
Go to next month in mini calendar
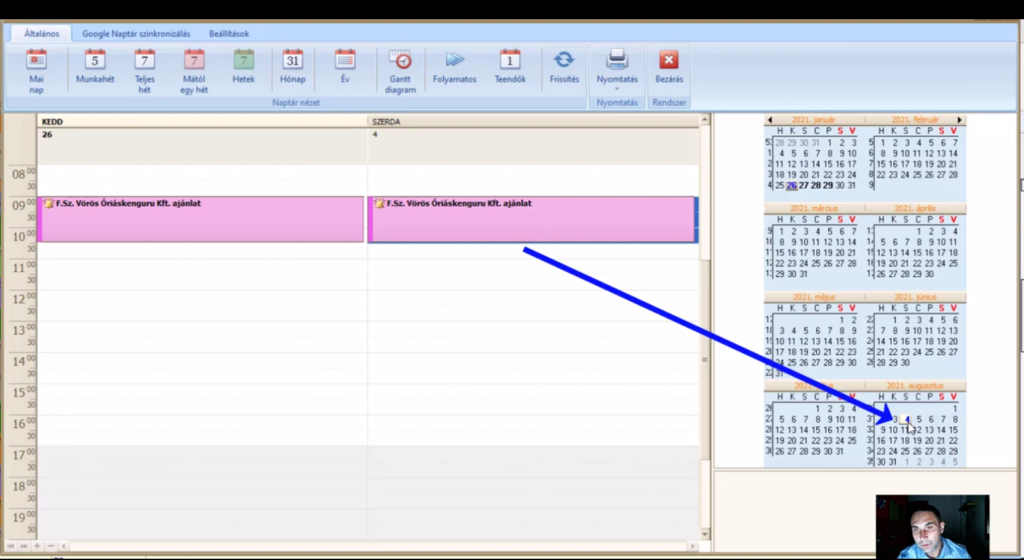pyautogui.click(x=959, y=120)
